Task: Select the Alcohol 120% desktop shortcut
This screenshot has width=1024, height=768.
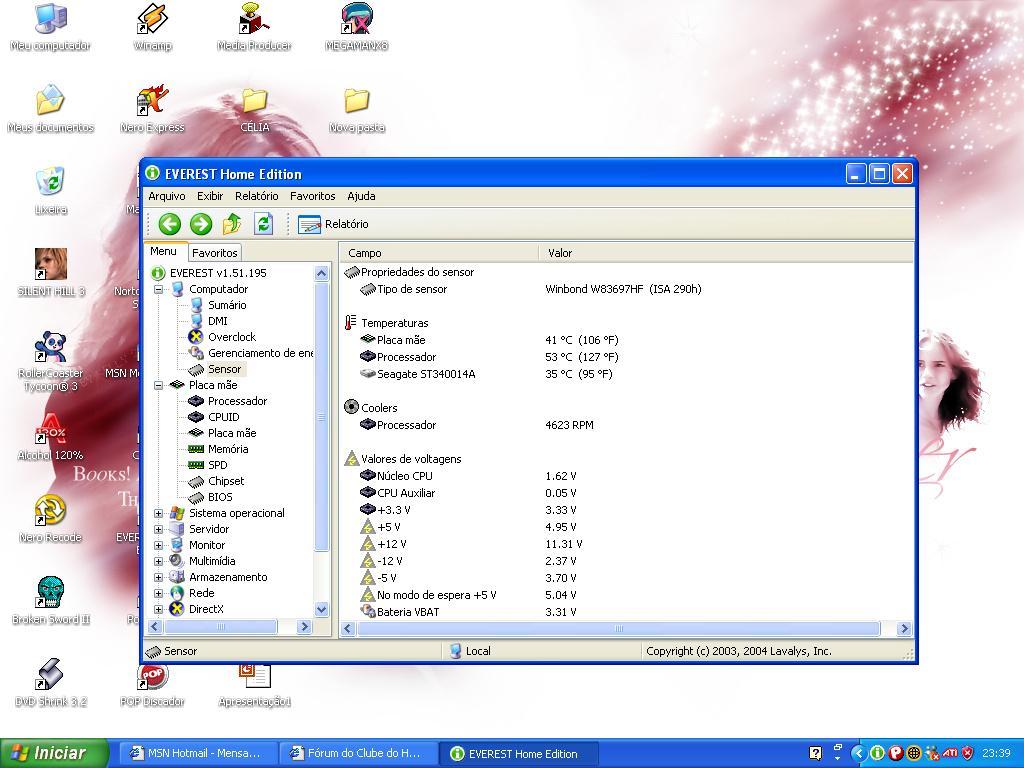Action: [50, 437]
